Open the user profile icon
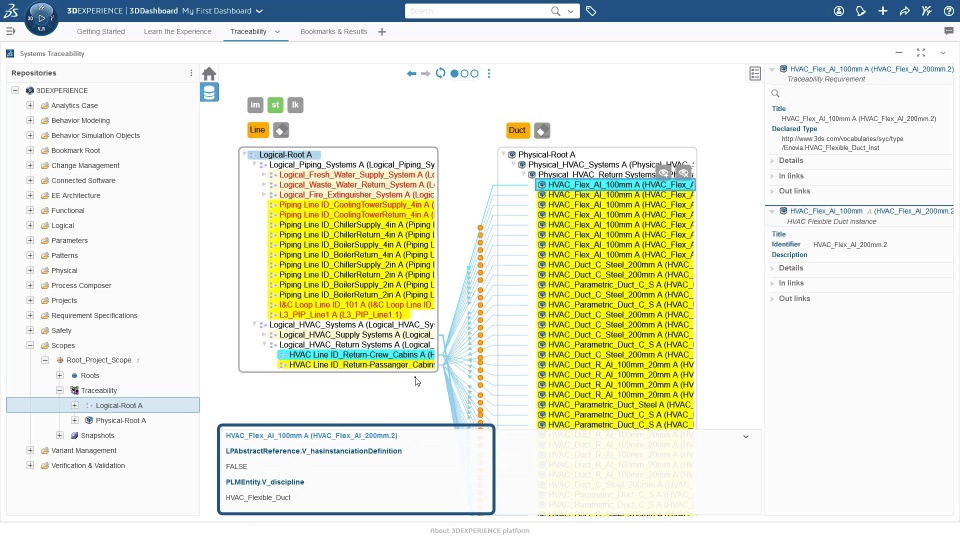 coord(839,11)
